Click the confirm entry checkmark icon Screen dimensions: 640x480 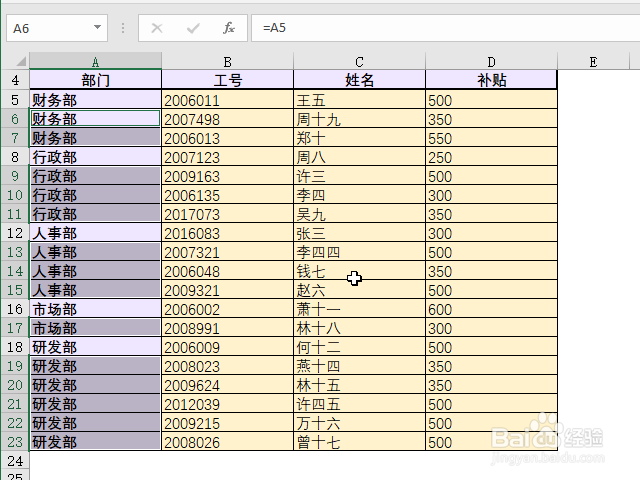click(193, 28)
